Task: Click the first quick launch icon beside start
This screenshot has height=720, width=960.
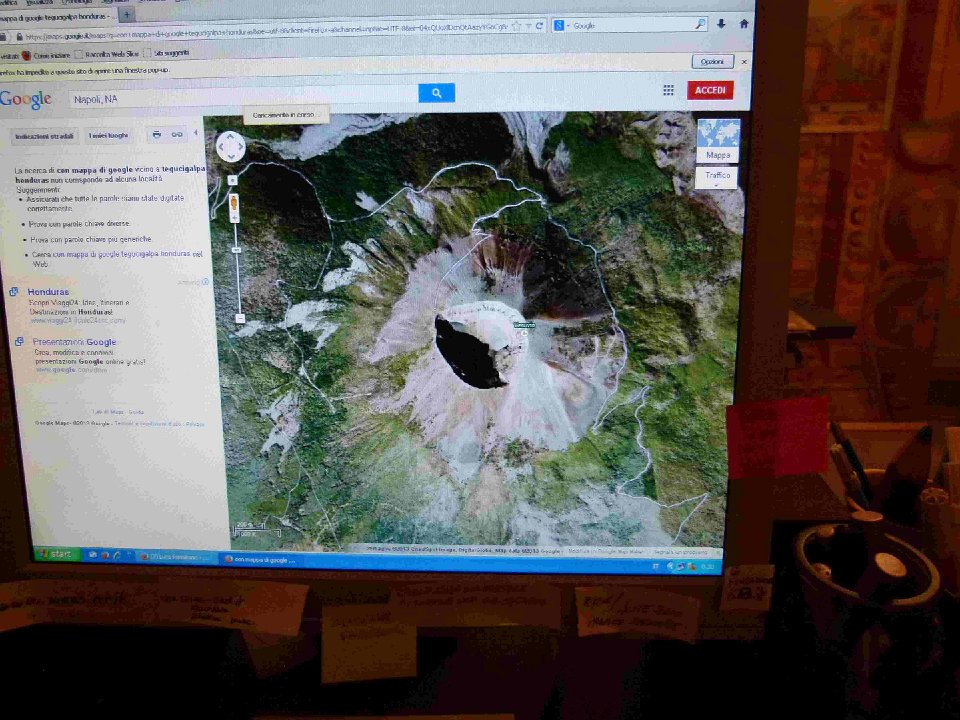Action: point(92,555)
